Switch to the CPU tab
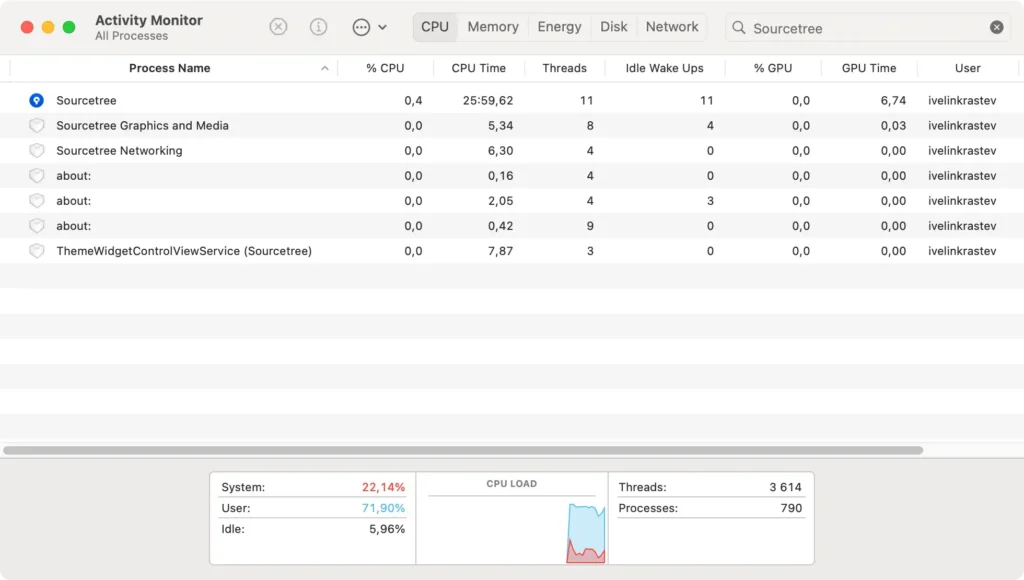 coord(435,27)
